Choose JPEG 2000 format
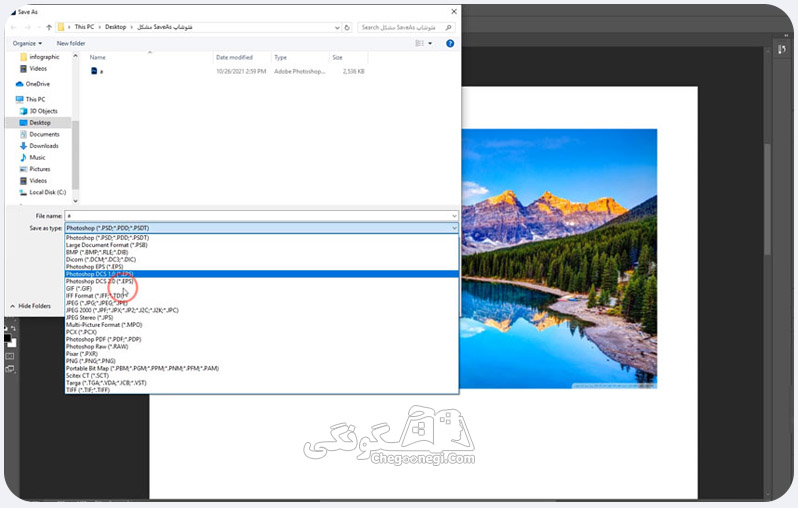 (x=262, y=310)
